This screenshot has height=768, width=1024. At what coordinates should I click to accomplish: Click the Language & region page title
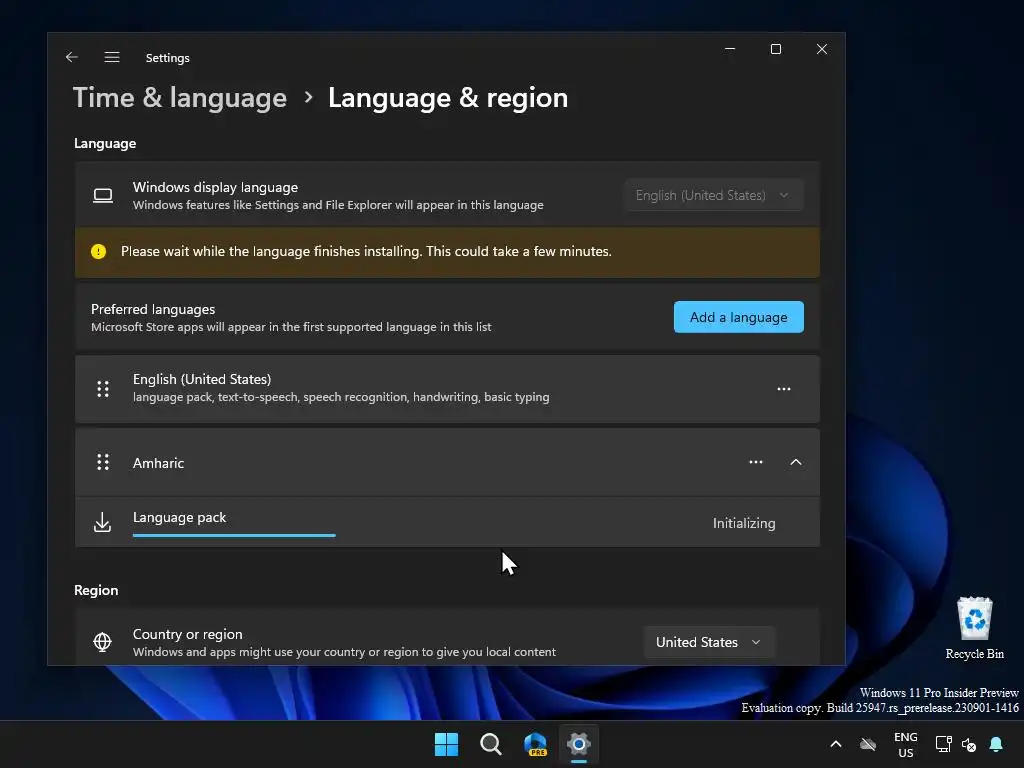[x=448, y=98]
